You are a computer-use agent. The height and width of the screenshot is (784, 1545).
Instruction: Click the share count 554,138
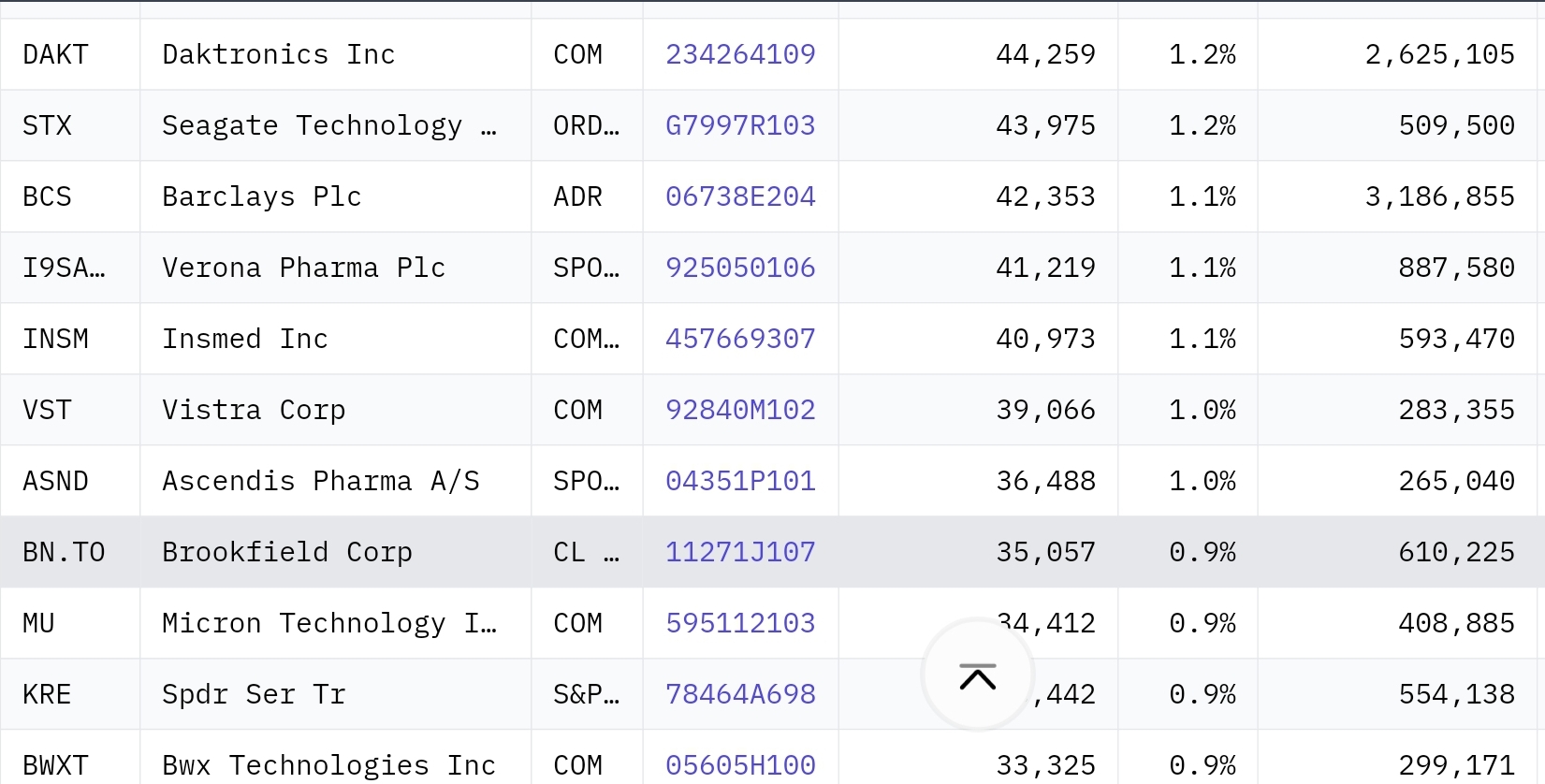click(1457, 694)
